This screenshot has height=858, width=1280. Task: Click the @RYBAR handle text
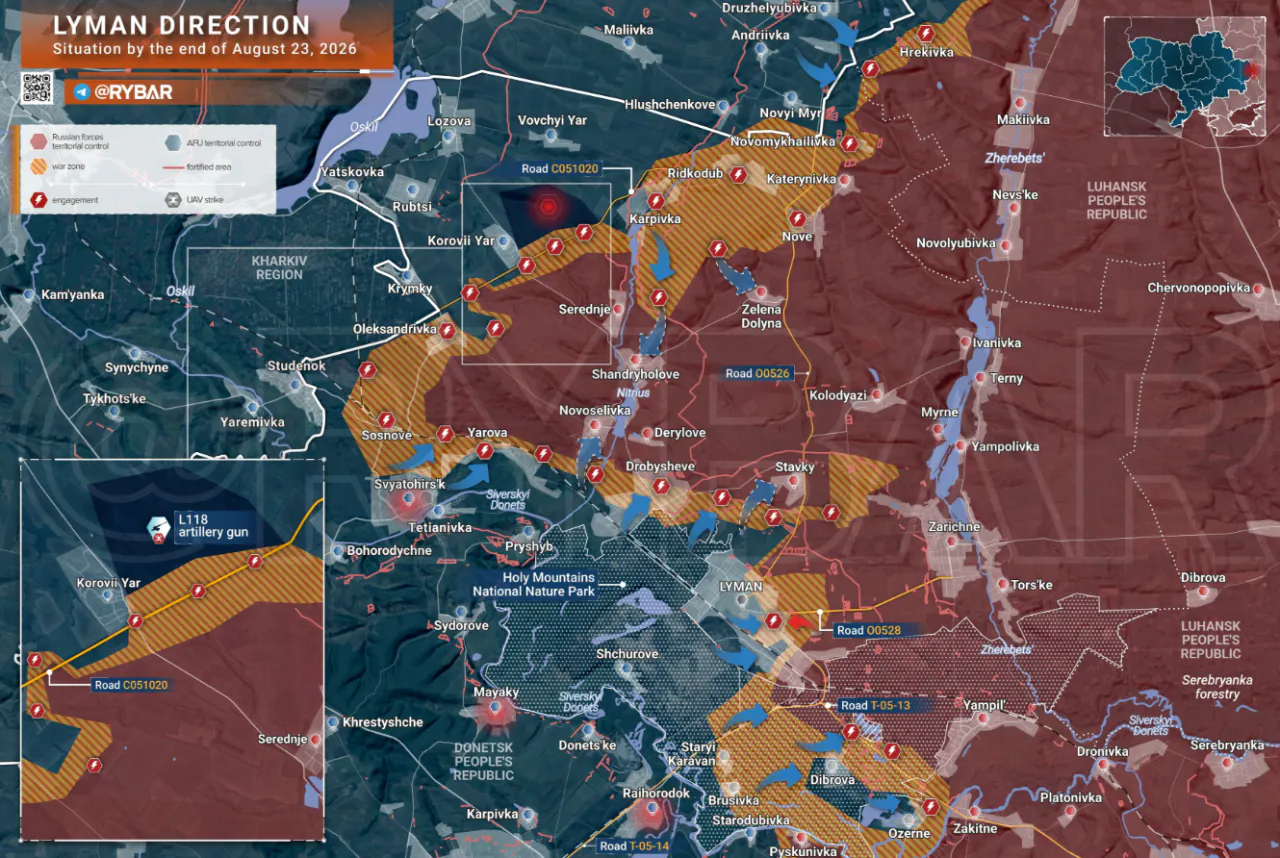[133, 92]
